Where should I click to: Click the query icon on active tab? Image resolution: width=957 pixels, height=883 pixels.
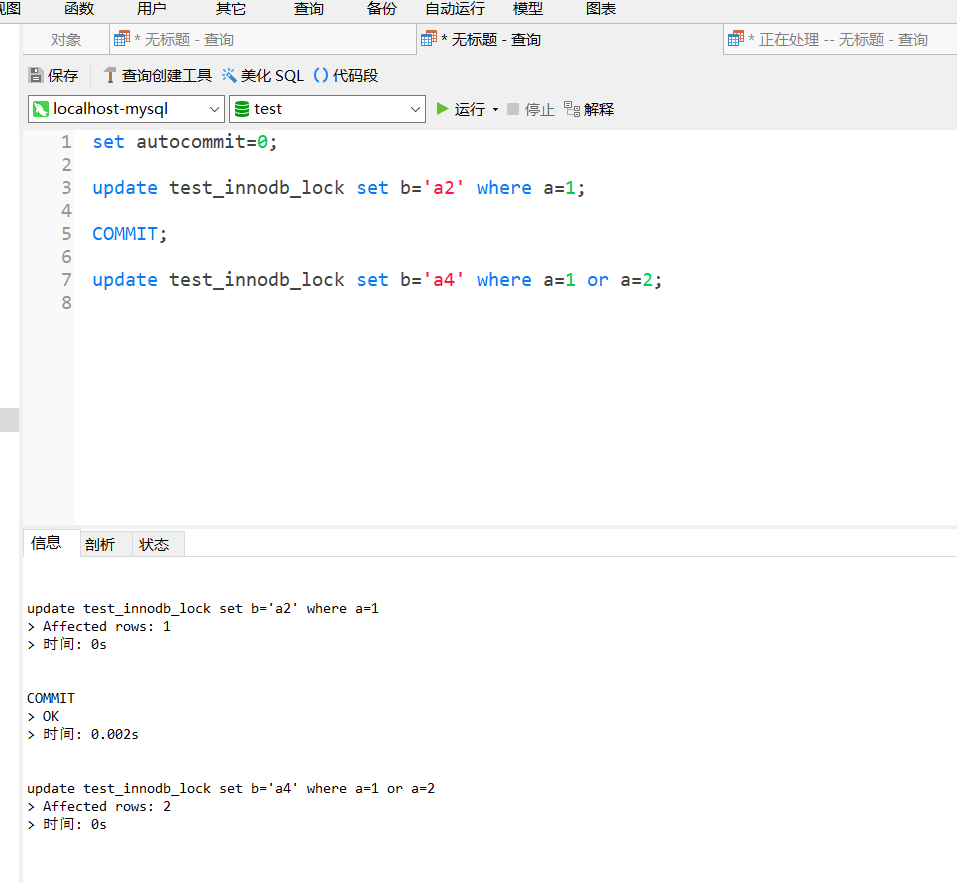pos(429,38)
